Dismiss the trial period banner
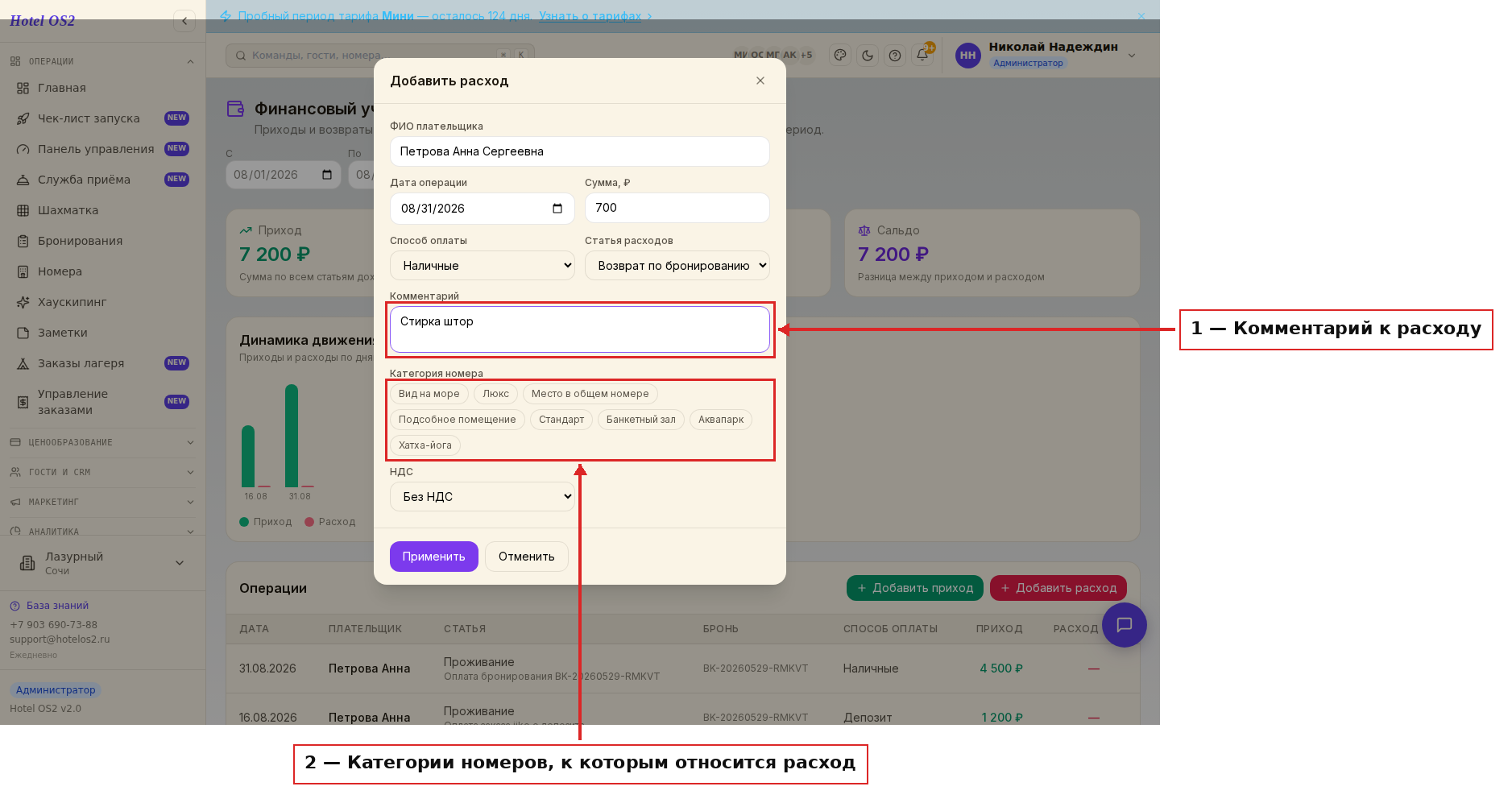This screenshot has height=803, width=1512. [1141, 16]
